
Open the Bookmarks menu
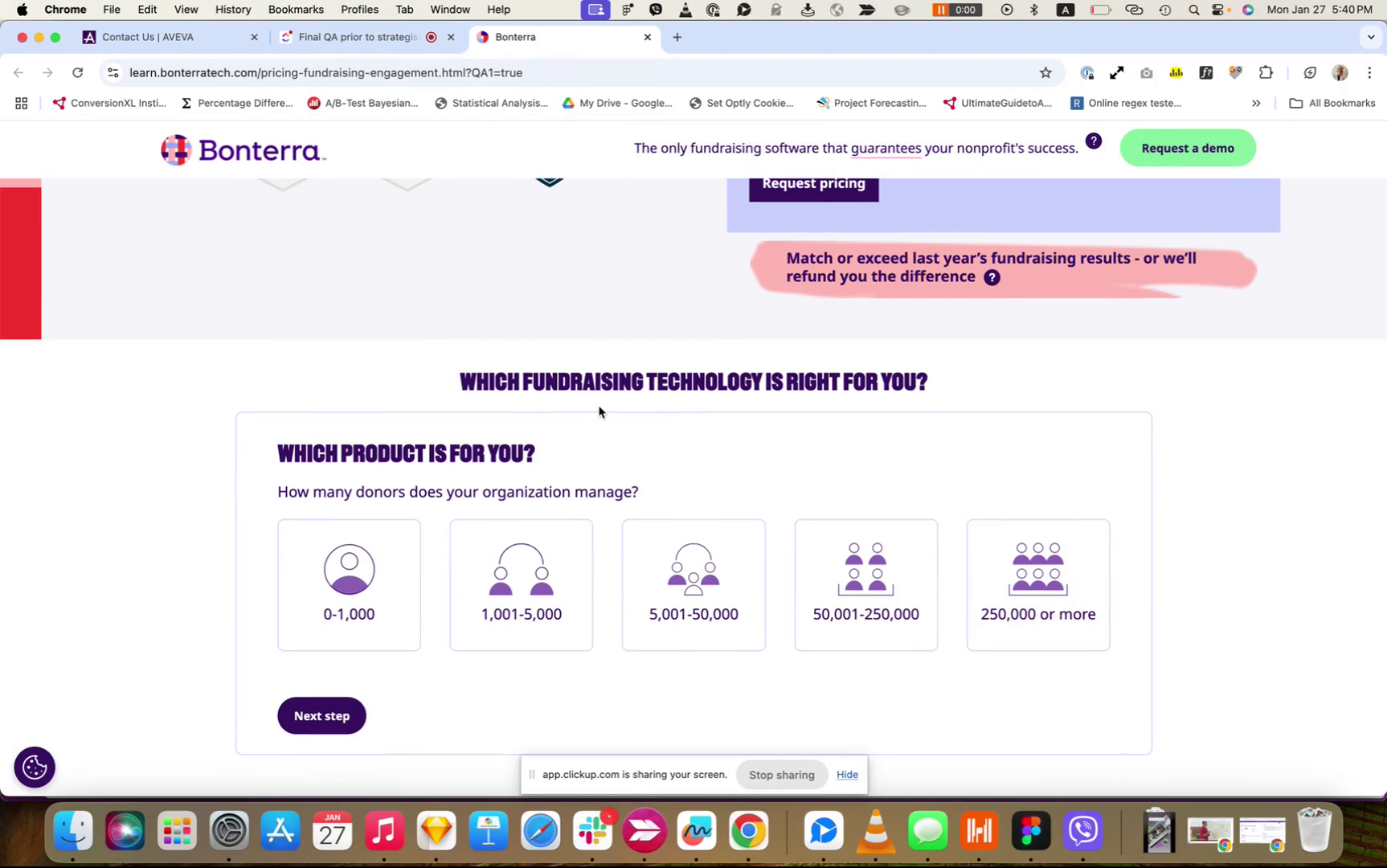pos(296,10)
